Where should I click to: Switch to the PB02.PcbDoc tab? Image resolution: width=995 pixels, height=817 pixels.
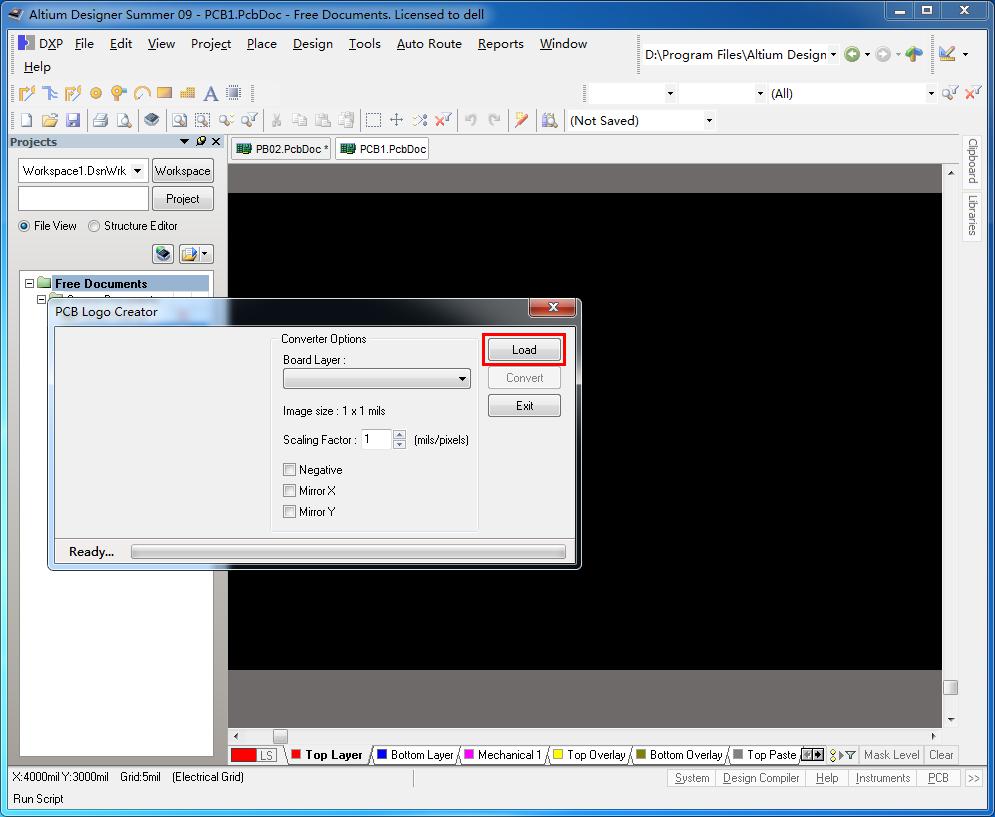pos(282,149)
